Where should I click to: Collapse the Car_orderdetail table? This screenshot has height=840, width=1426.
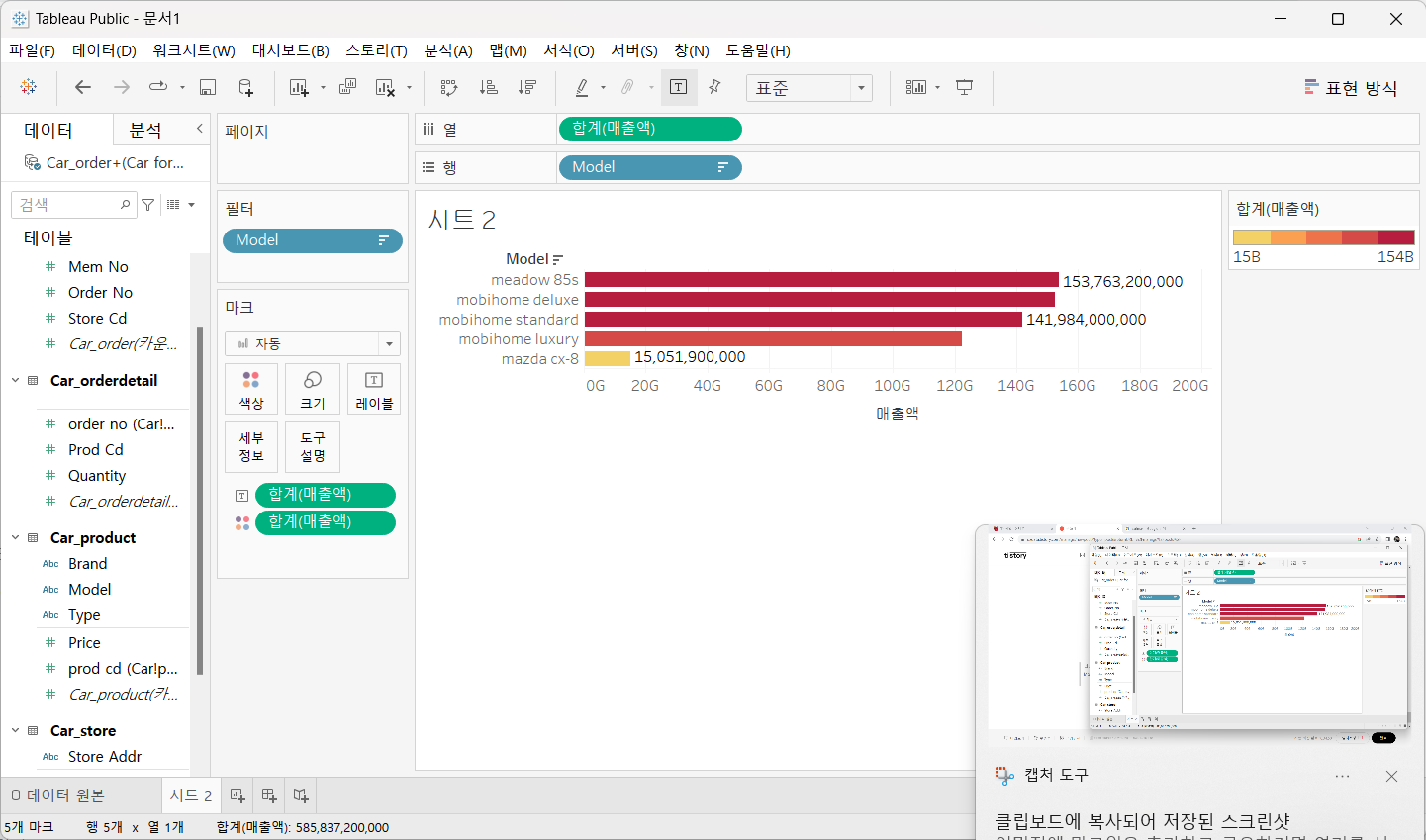coord(15,380)
